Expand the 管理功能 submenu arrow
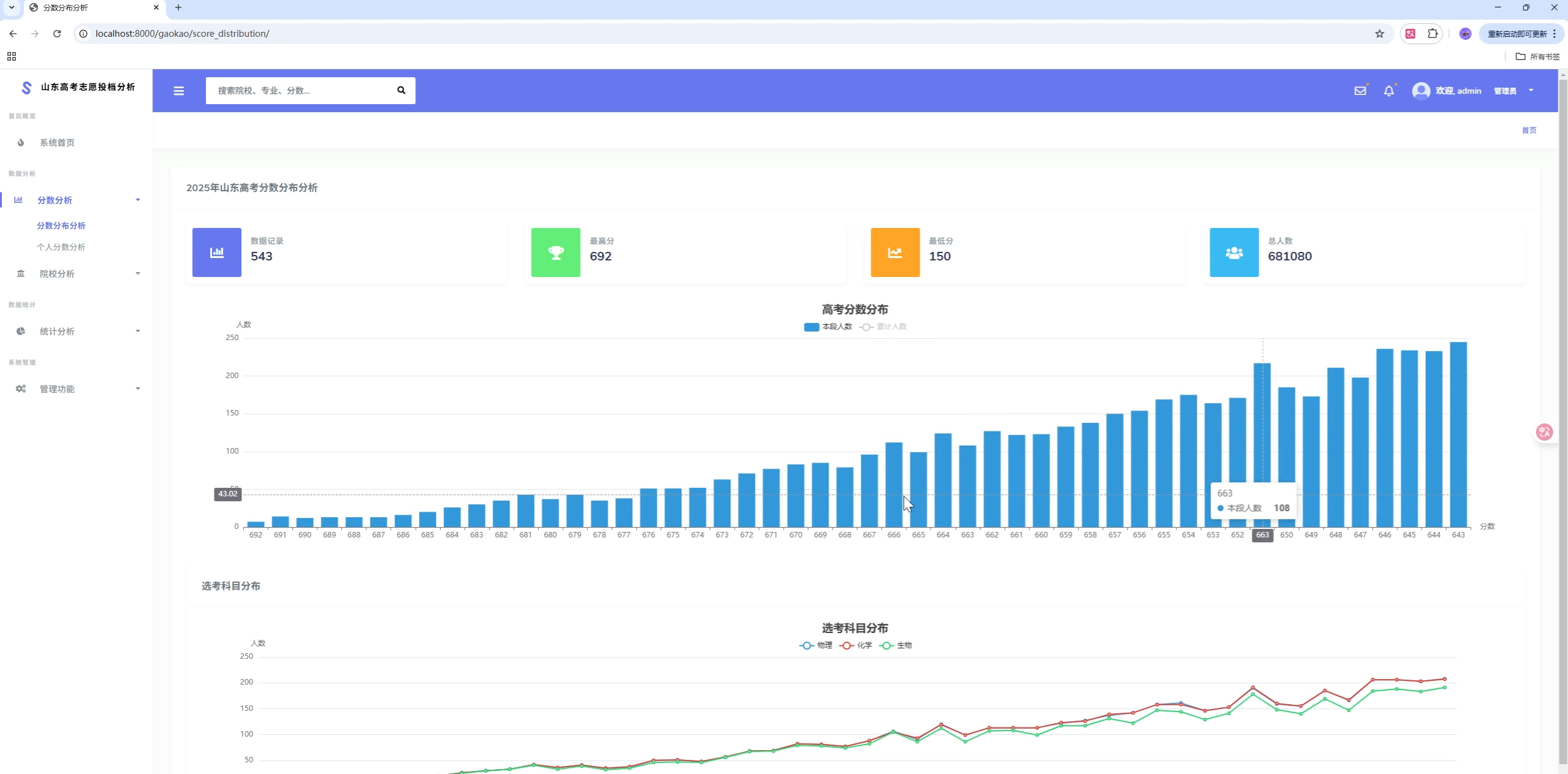 coord(138,389)
